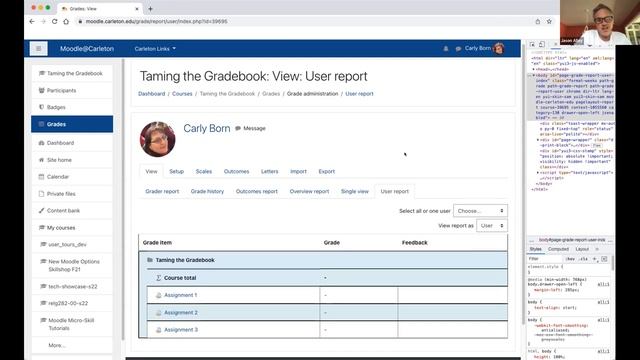Click User report in the breadcrumb
Image resolution: width=640 pixels, height=360 pixels.
tap(360, 94)
